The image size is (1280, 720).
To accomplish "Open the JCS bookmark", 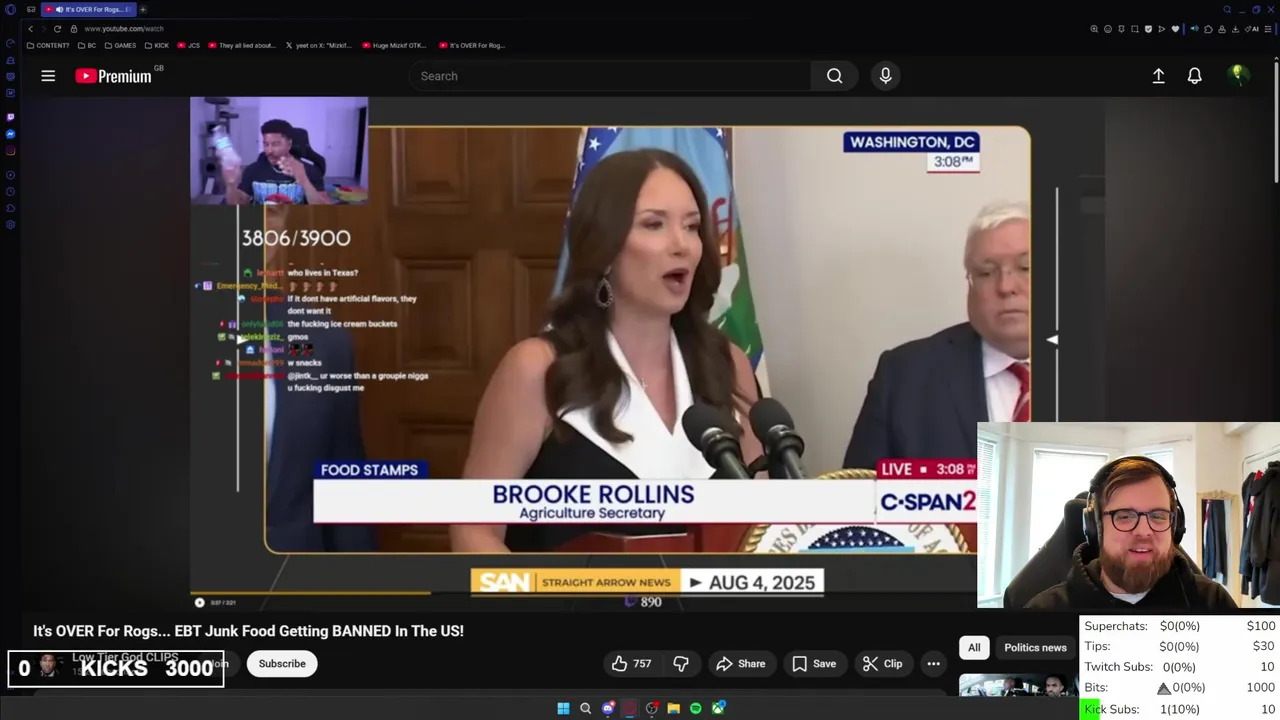I will [x=189, y=45].
